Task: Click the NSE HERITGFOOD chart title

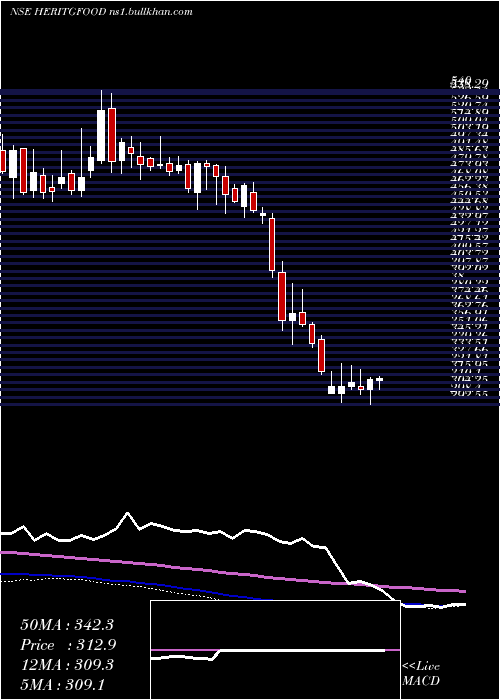Action: point(58,12)
